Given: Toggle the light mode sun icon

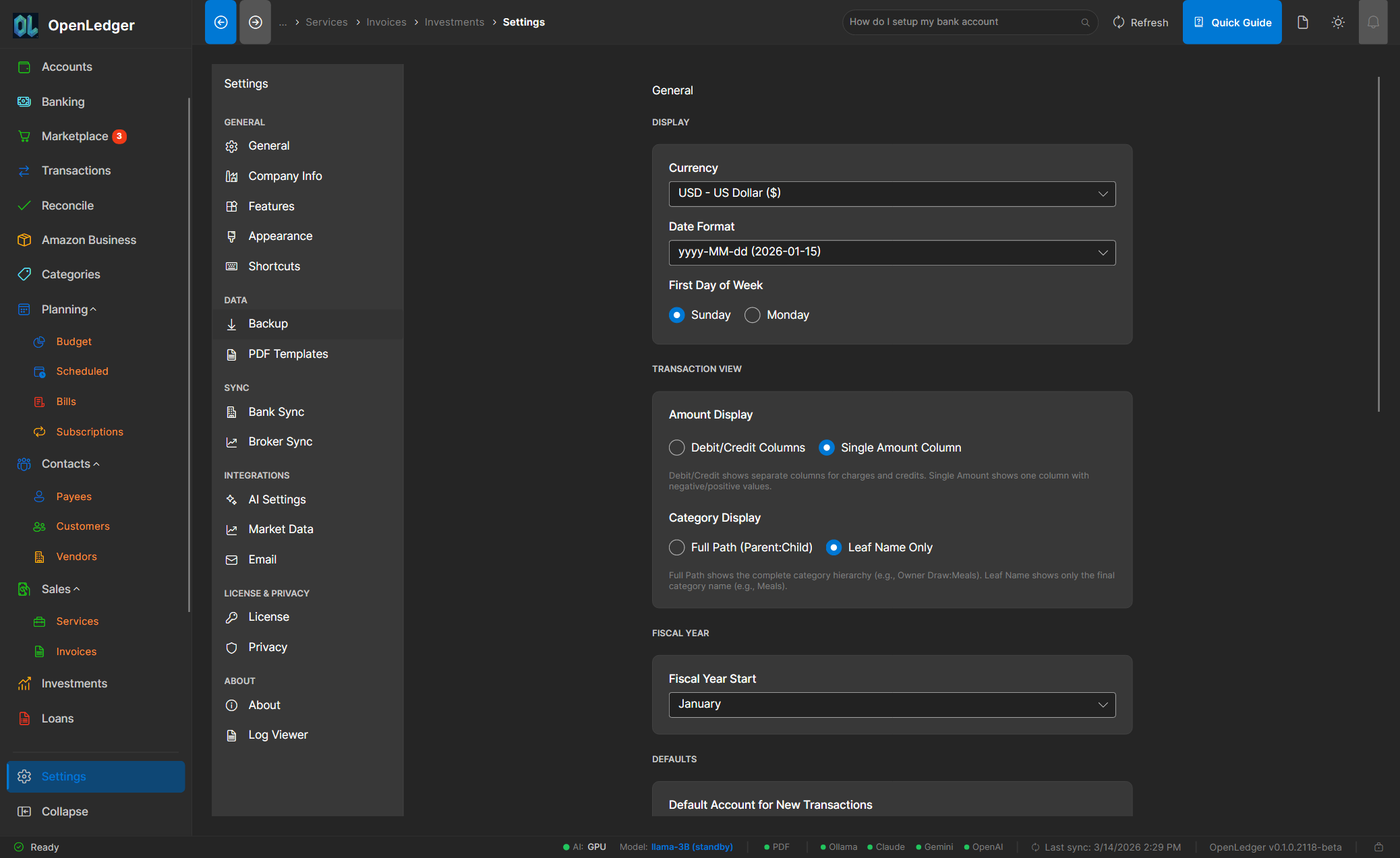Looking at the screenshot, I should pyautogui.click(x=1338, y=22).
